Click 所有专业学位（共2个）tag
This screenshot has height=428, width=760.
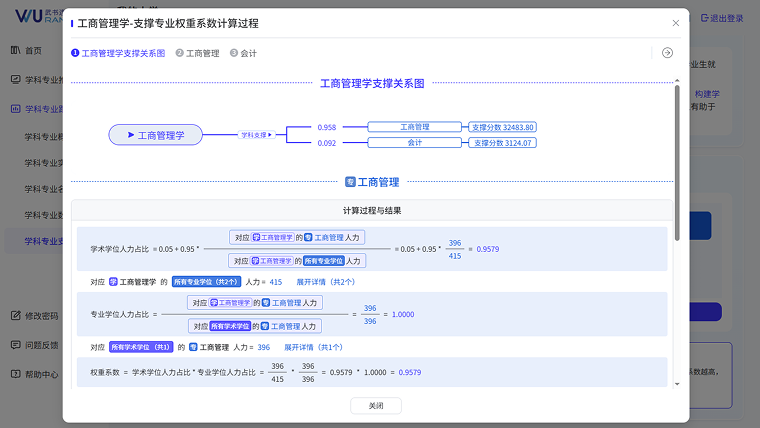pyautogui.click(x=206, y=282)
